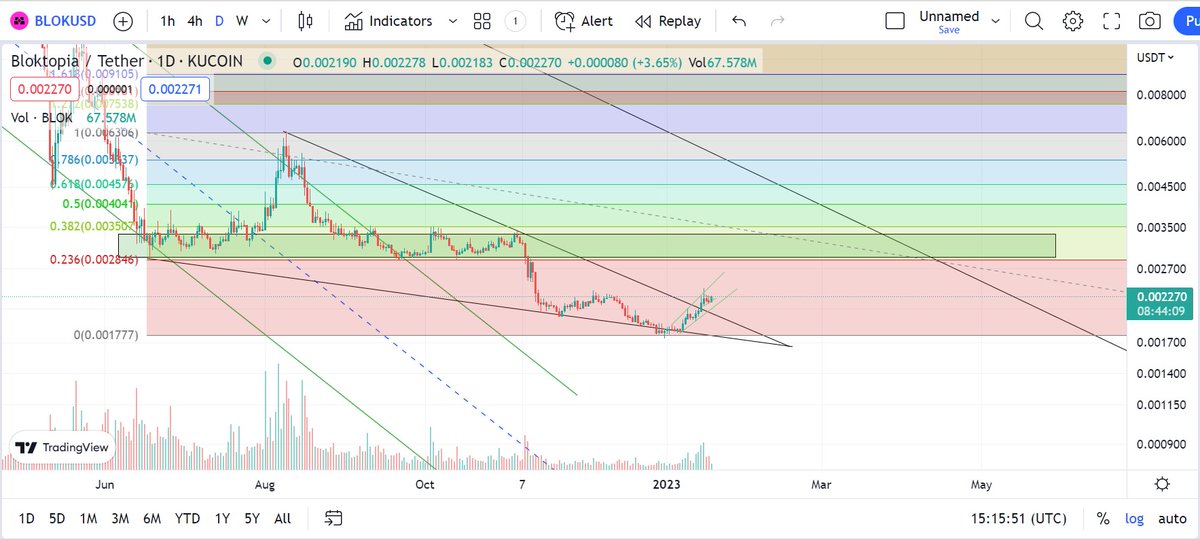
Task: Set range to YTD
Action: click(187, 518)
